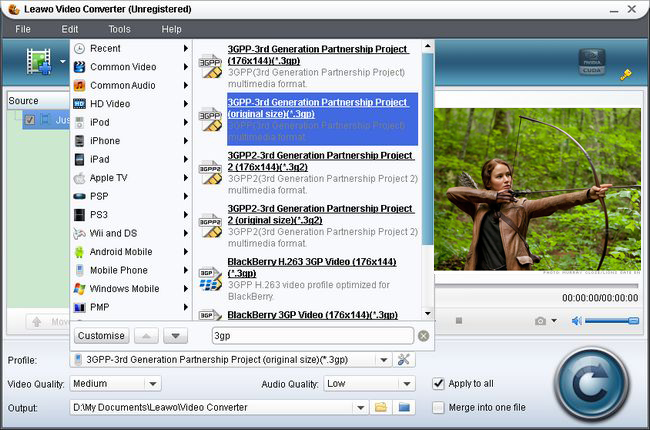Click the Apple TV apple icon
The height and width of the screenshot is (430, 650).
(x=79, y=178)
